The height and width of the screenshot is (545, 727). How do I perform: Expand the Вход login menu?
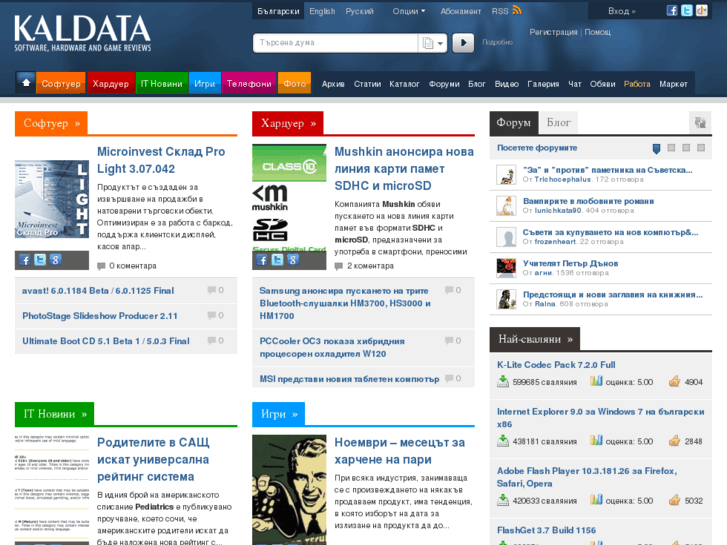[621, 11]
